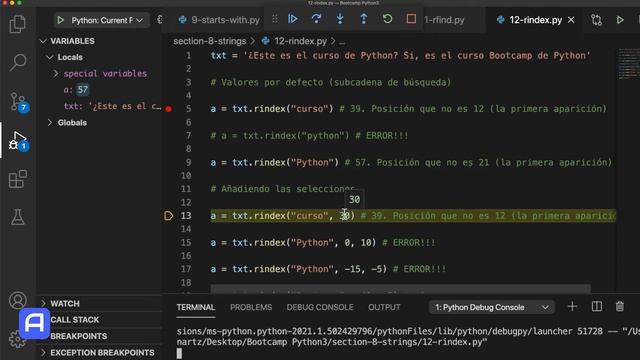Open the Accounts menu

18,301
